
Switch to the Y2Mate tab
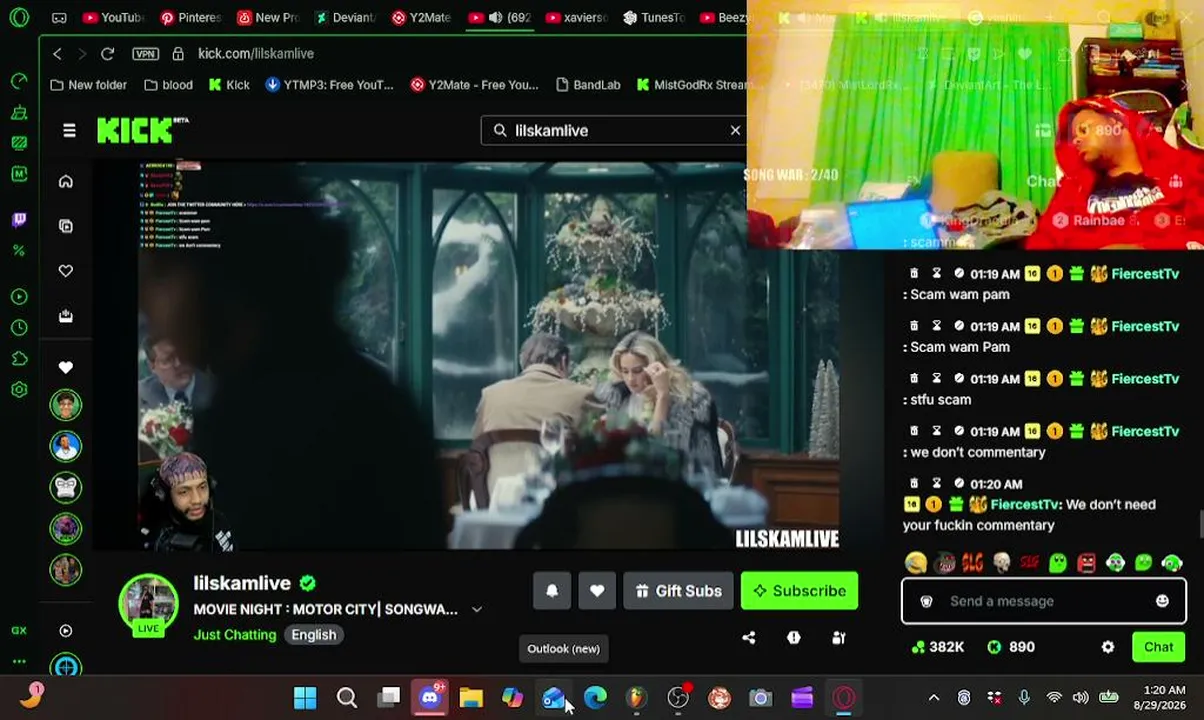(421, 17)
